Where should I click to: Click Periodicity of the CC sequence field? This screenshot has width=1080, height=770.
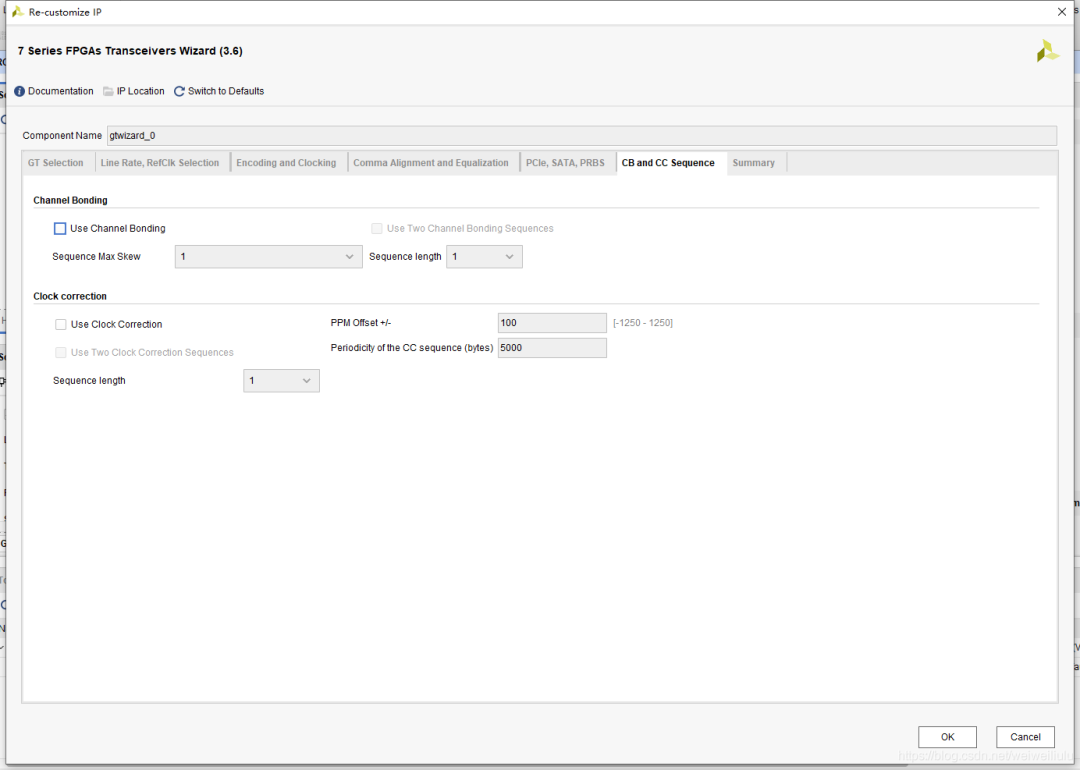tap(552, 348)
